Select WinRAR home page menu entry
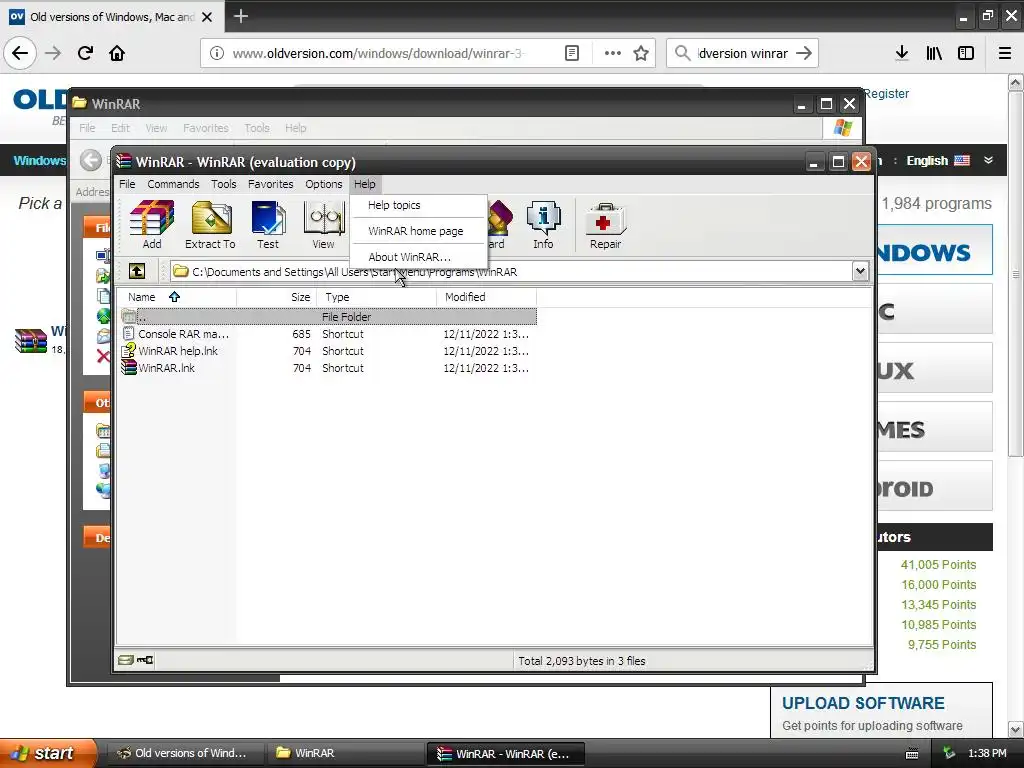The height and width of the screenshot is (768, 1024). tap(419, 231)
